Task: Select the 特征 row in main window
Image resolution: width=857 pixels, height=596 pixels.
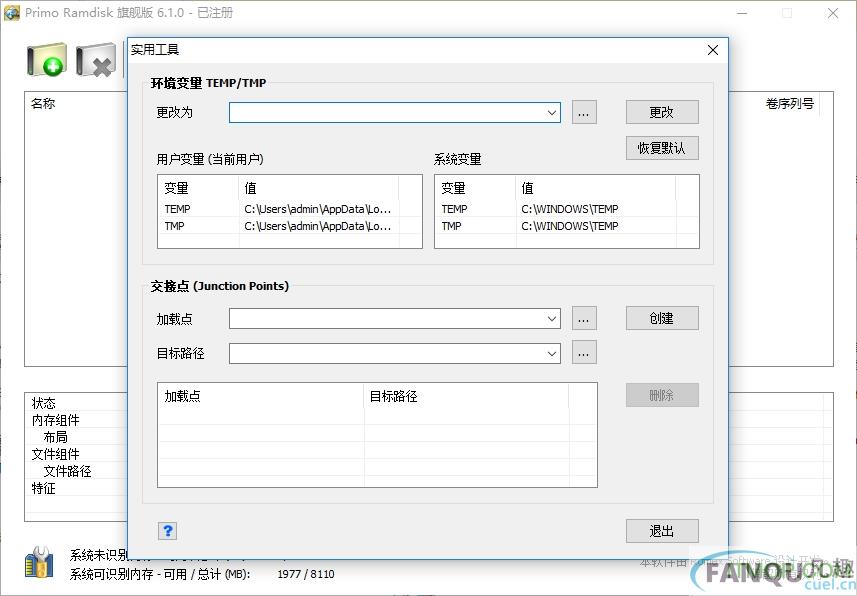Action: pos(77,488)
